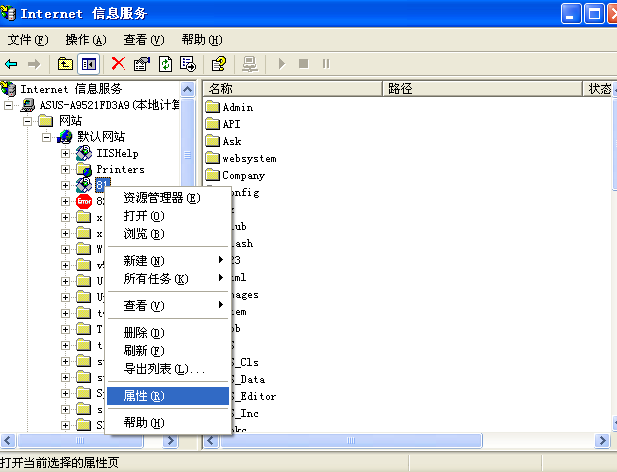Click the red Delete X toolbar icon
The height and width of the screenshot is (472, 617).
point(118,64)
